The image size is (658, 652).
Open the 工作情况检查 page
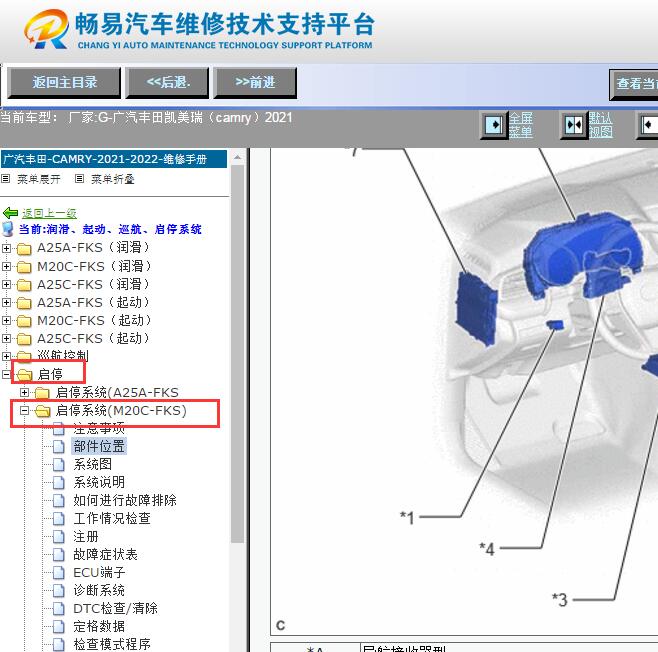[112, 518]
